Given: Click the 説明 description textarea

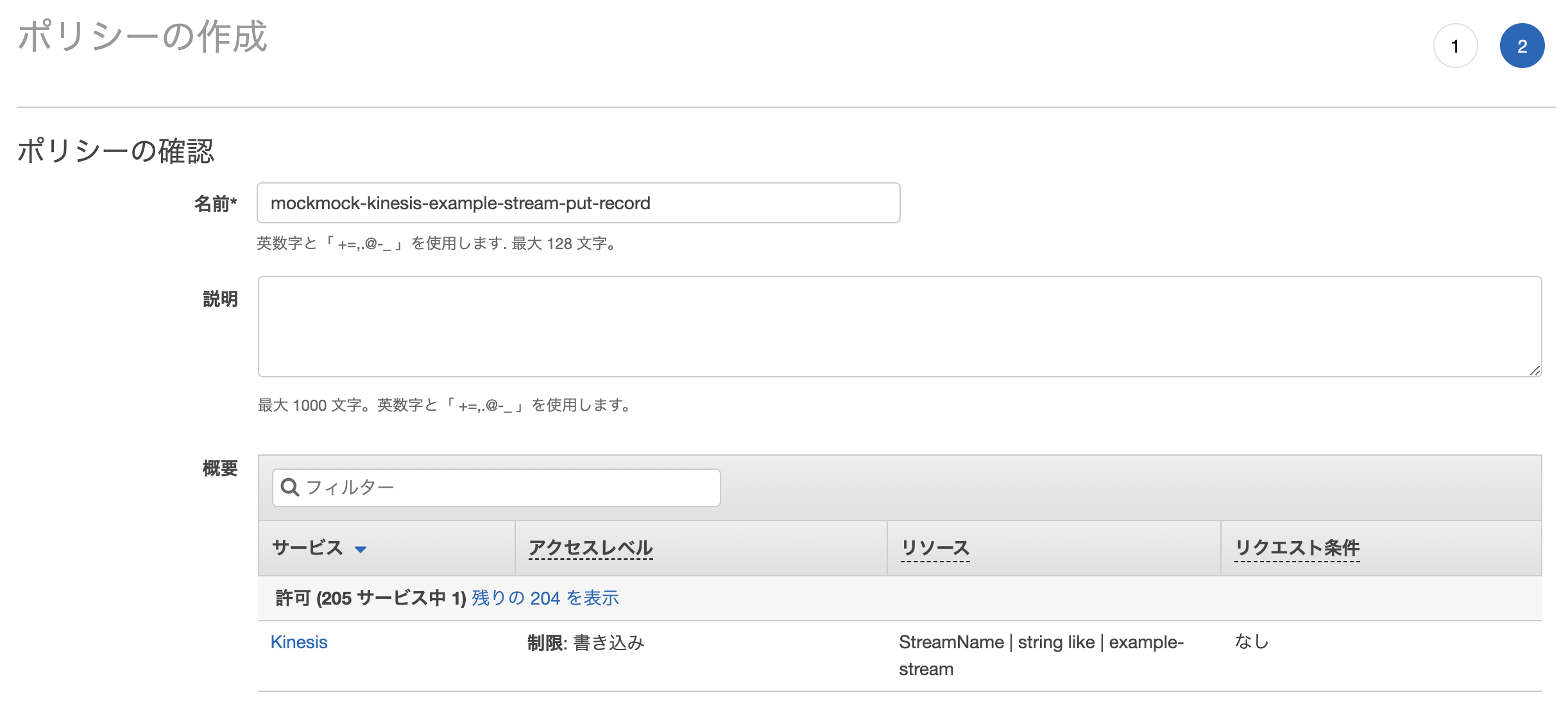Looking at the screenshot, I should (x=898, y=326).
